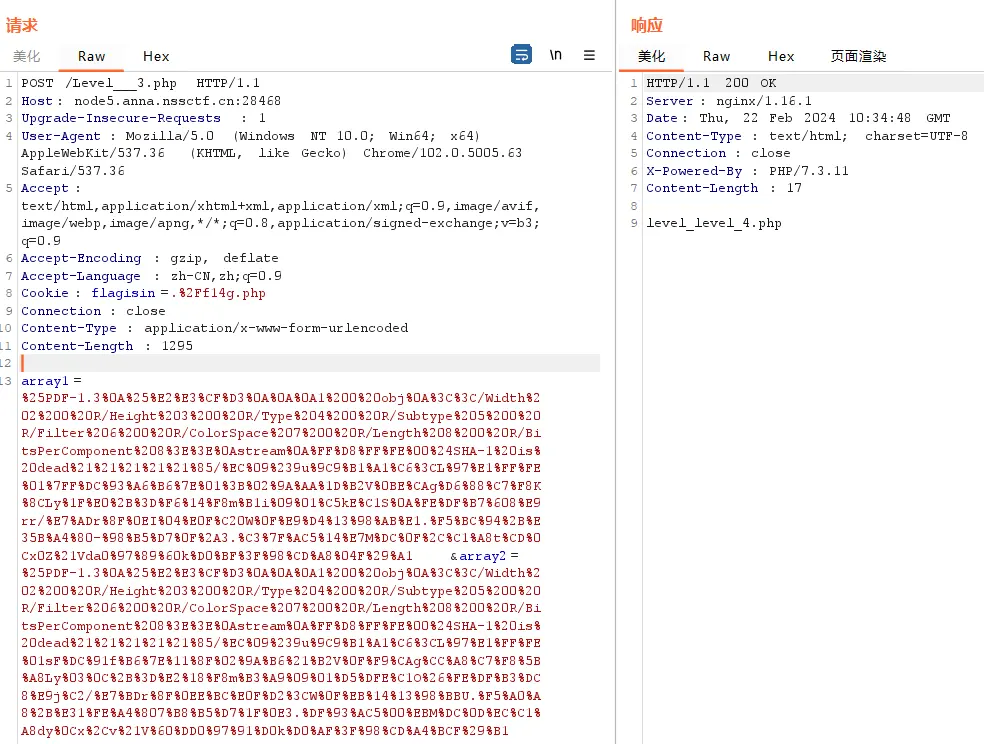
Task: Select the request Raw tab
Action: click(x=92, y=57)
